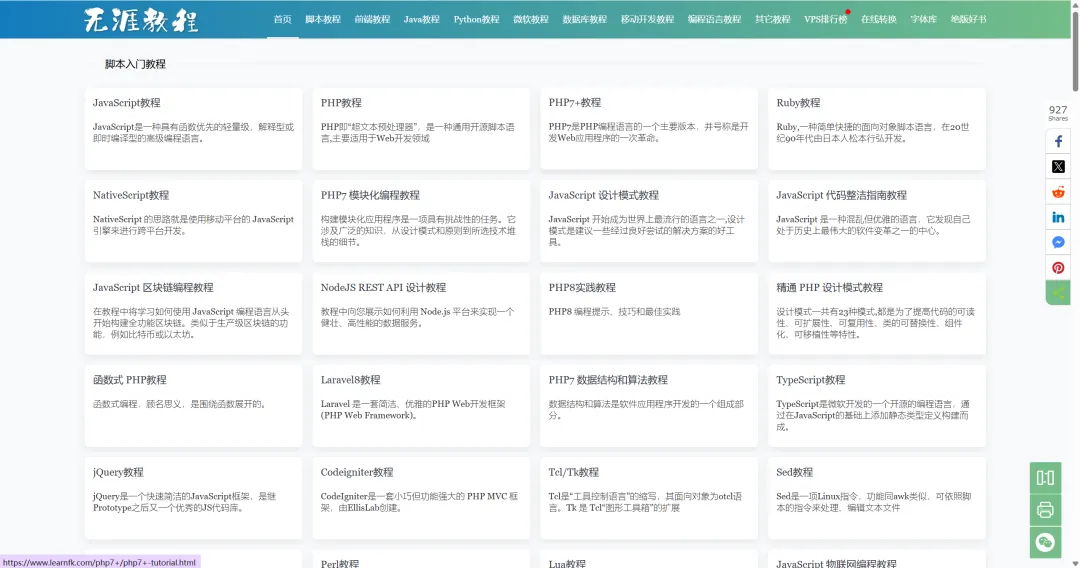Open 其它教程 menu item

772,19
